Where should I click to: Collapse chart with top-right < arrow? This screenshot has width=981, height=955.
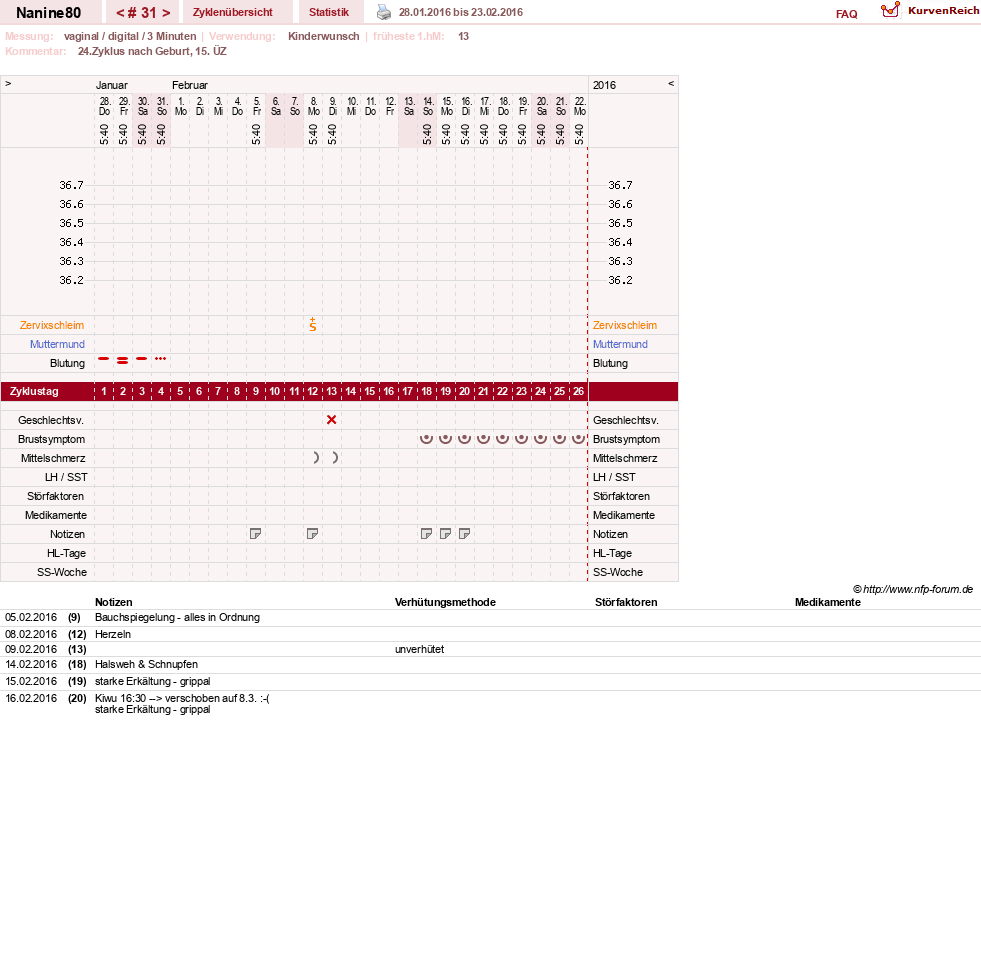coord(671,83)
